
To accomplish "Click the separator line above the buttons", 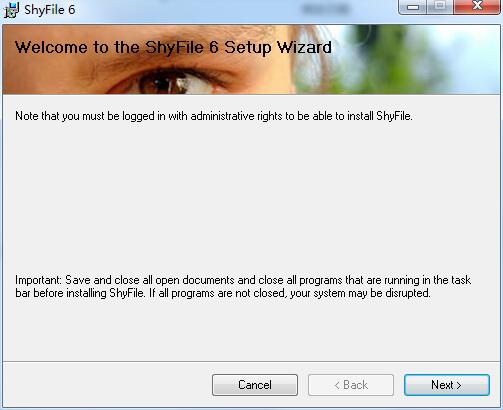I will click(251, 361).
